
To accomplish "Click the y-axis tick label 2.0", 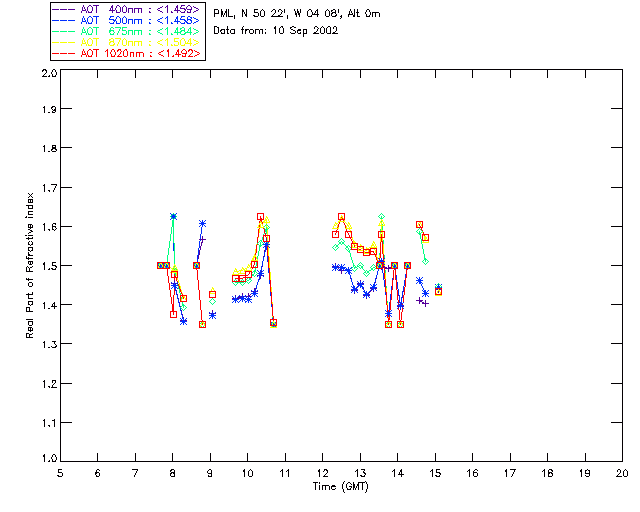I will point(49,73).
